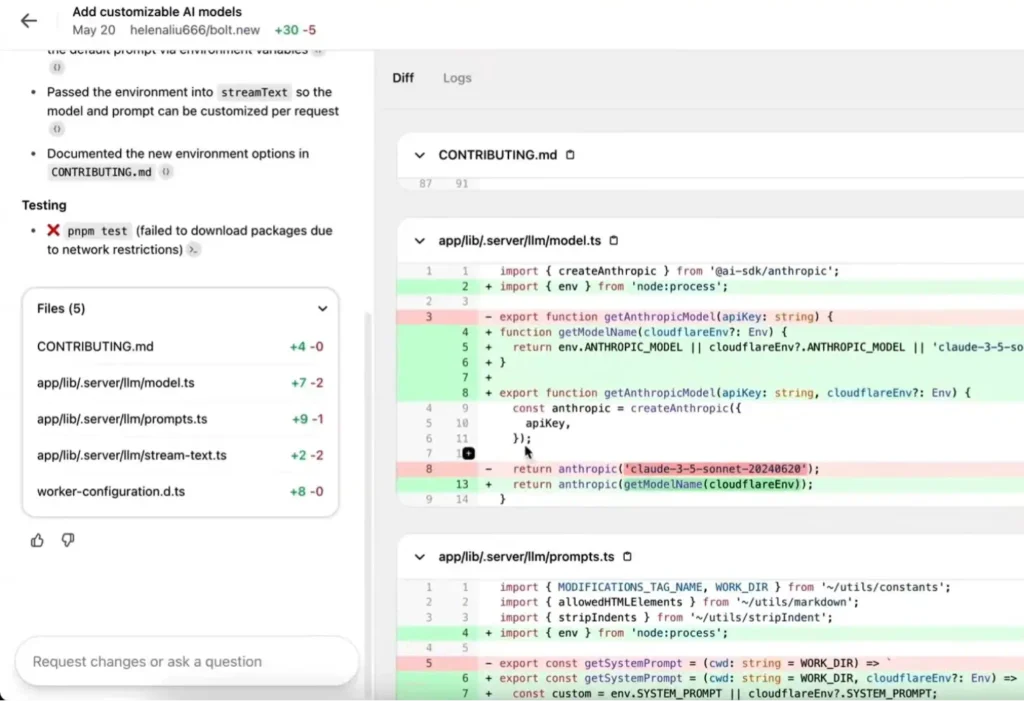Copy the CONTRIBUTING.md file path icon
1024x701 pixels.
coord(571,155)
